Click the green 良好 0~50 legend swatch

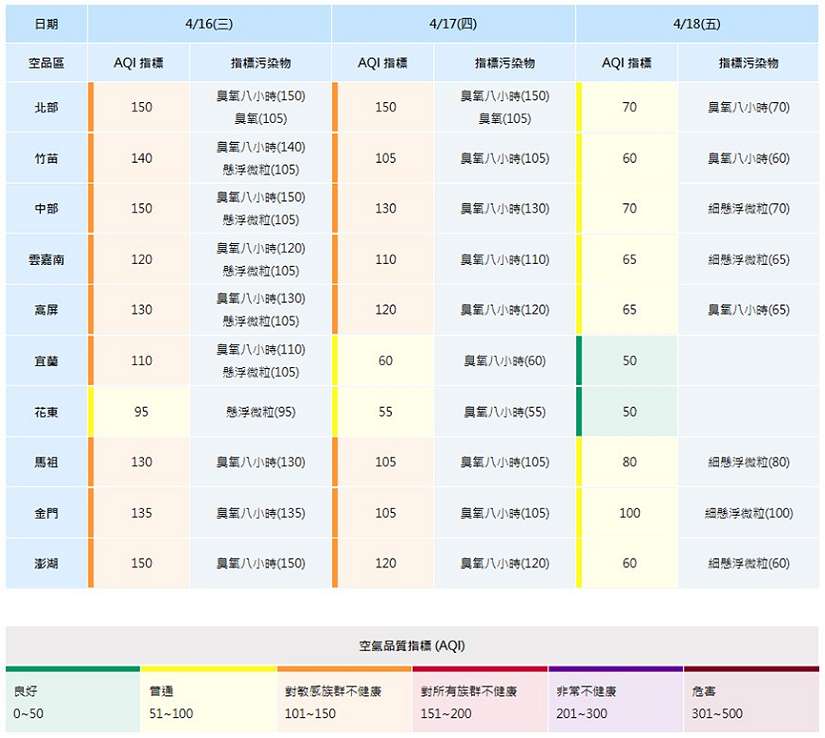coord(72,701)
